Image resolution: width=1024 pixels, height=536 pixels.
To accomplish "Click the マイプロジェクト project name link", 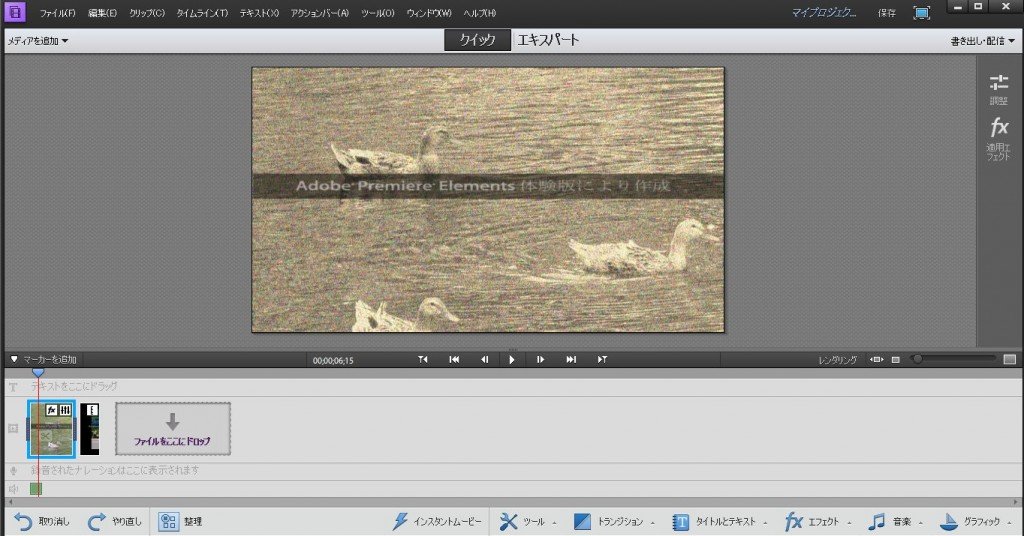I will (824, 12).
